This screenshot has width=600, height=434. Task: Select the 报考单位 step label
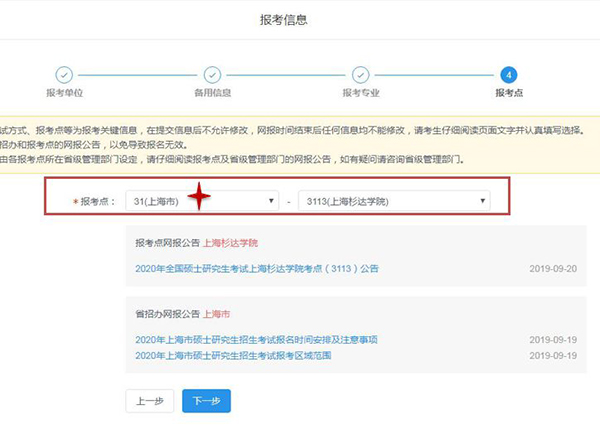click(64, 95)
